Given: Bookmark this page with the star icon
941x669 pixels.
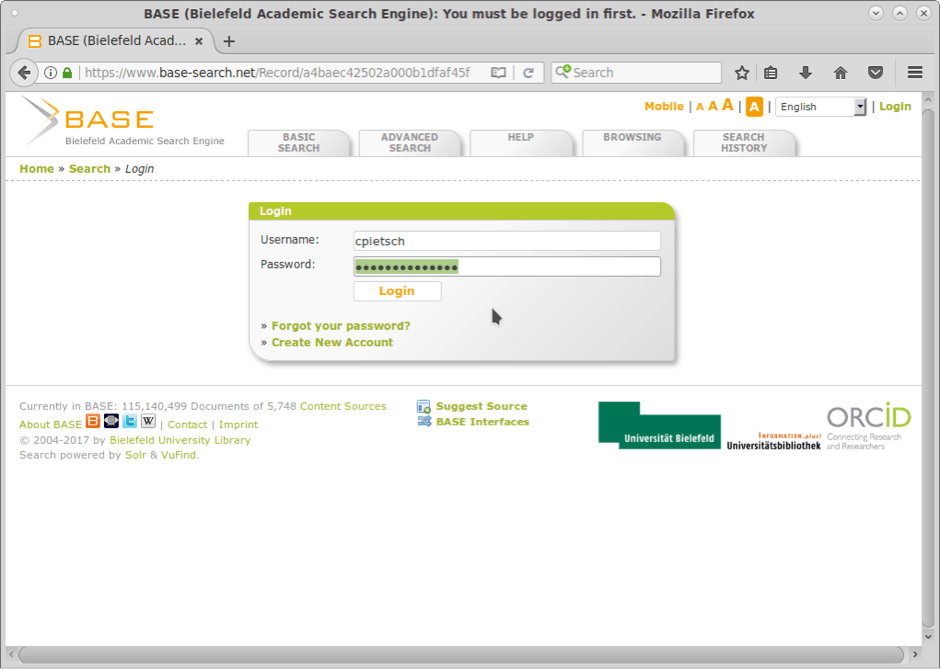Looking at the screenshot, I should (741, 72).
